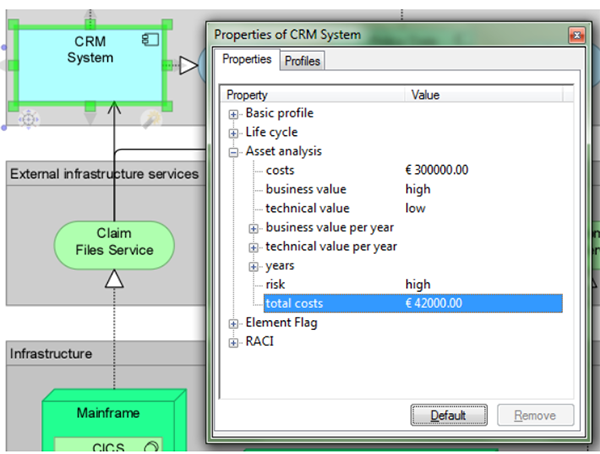This screenshot has height=454, width=600.
Task: Select the business value property row
Action: [413, 189]
